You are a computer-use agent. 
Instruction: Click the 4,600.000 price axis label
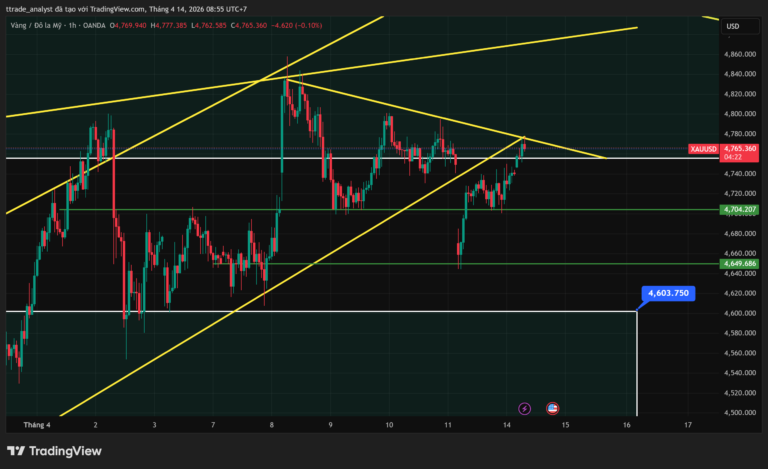[740, 313]
